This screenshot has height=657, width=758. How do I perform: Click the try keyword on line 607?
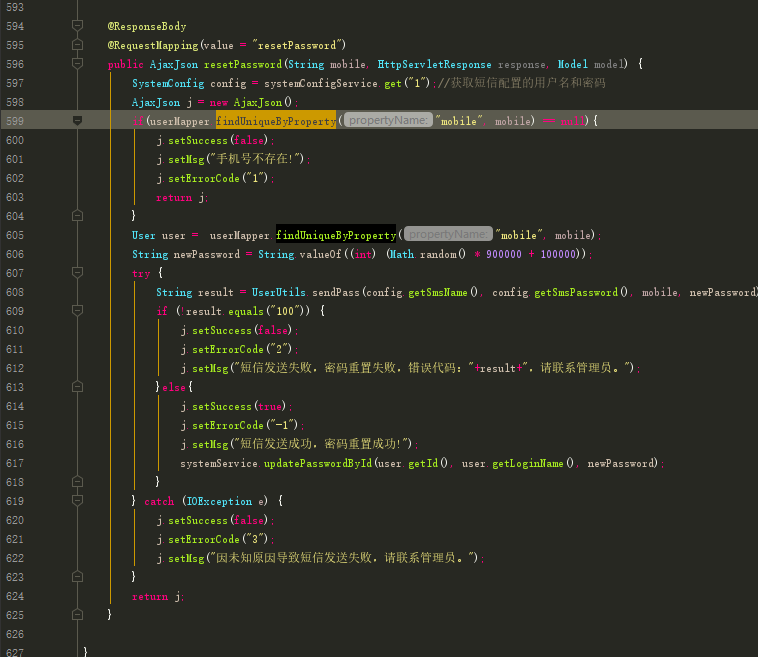click(141, 274)
